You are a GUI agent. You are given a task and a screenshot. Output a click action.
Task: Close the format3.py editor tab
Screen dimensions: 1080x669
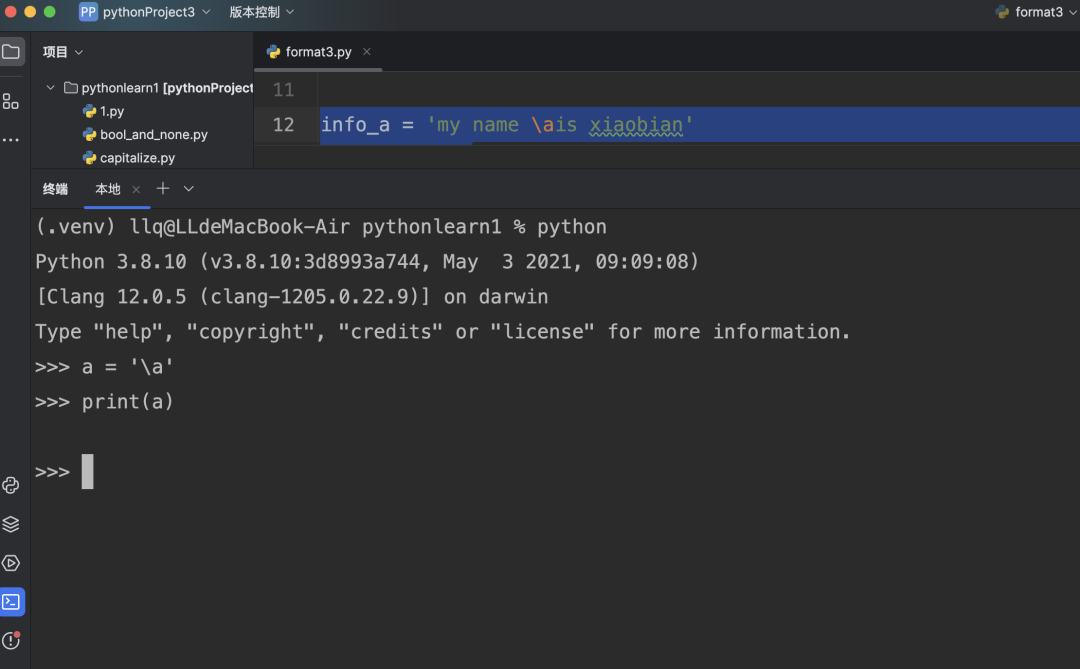coord(367,52)
